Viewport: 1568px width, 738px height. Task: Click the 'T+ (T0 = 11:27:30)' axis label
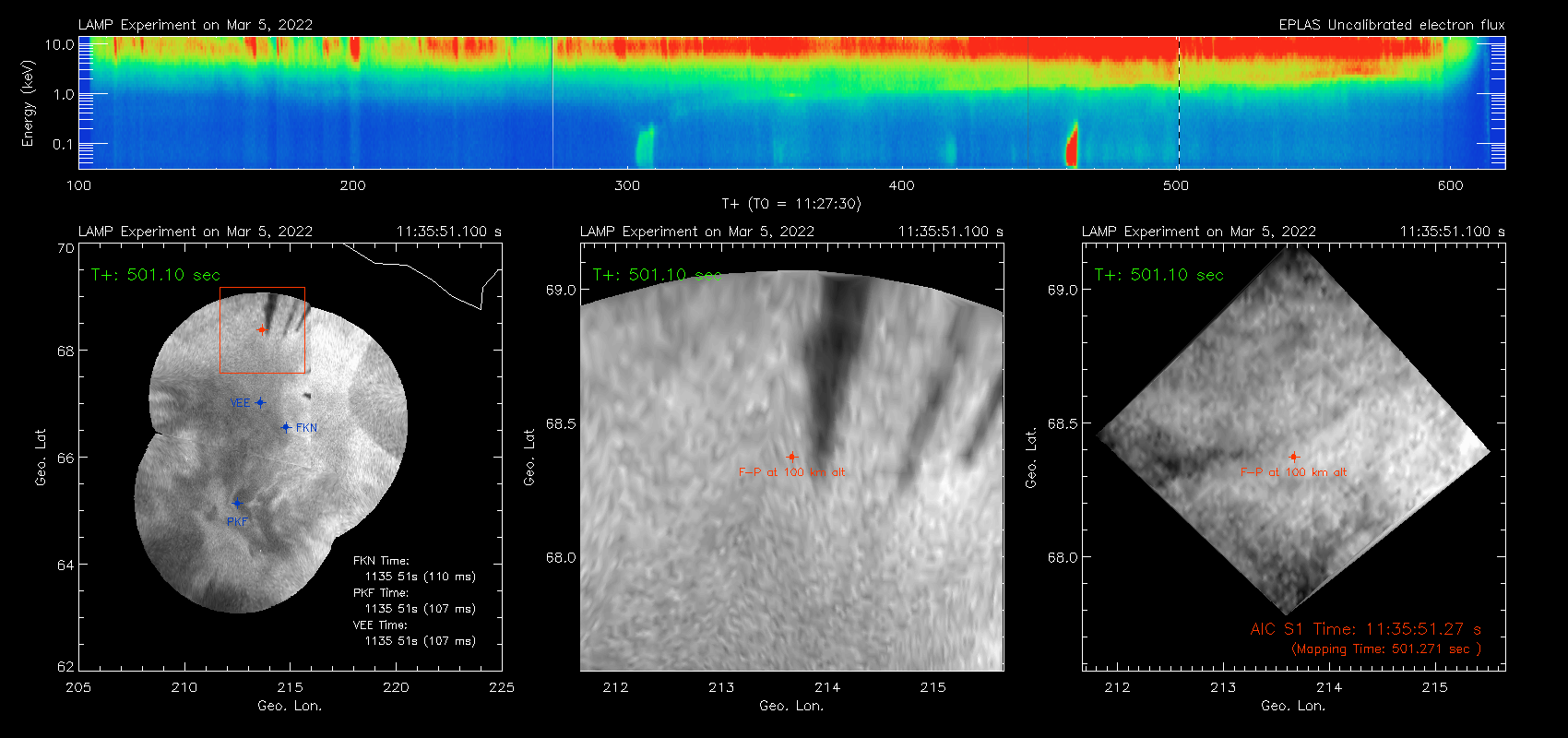790,204
